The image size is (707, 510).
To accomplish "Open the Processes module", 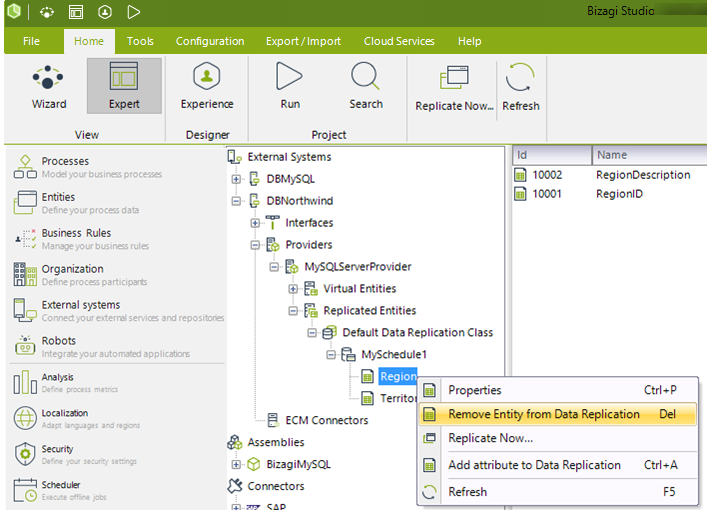I will tap(88, 167).
